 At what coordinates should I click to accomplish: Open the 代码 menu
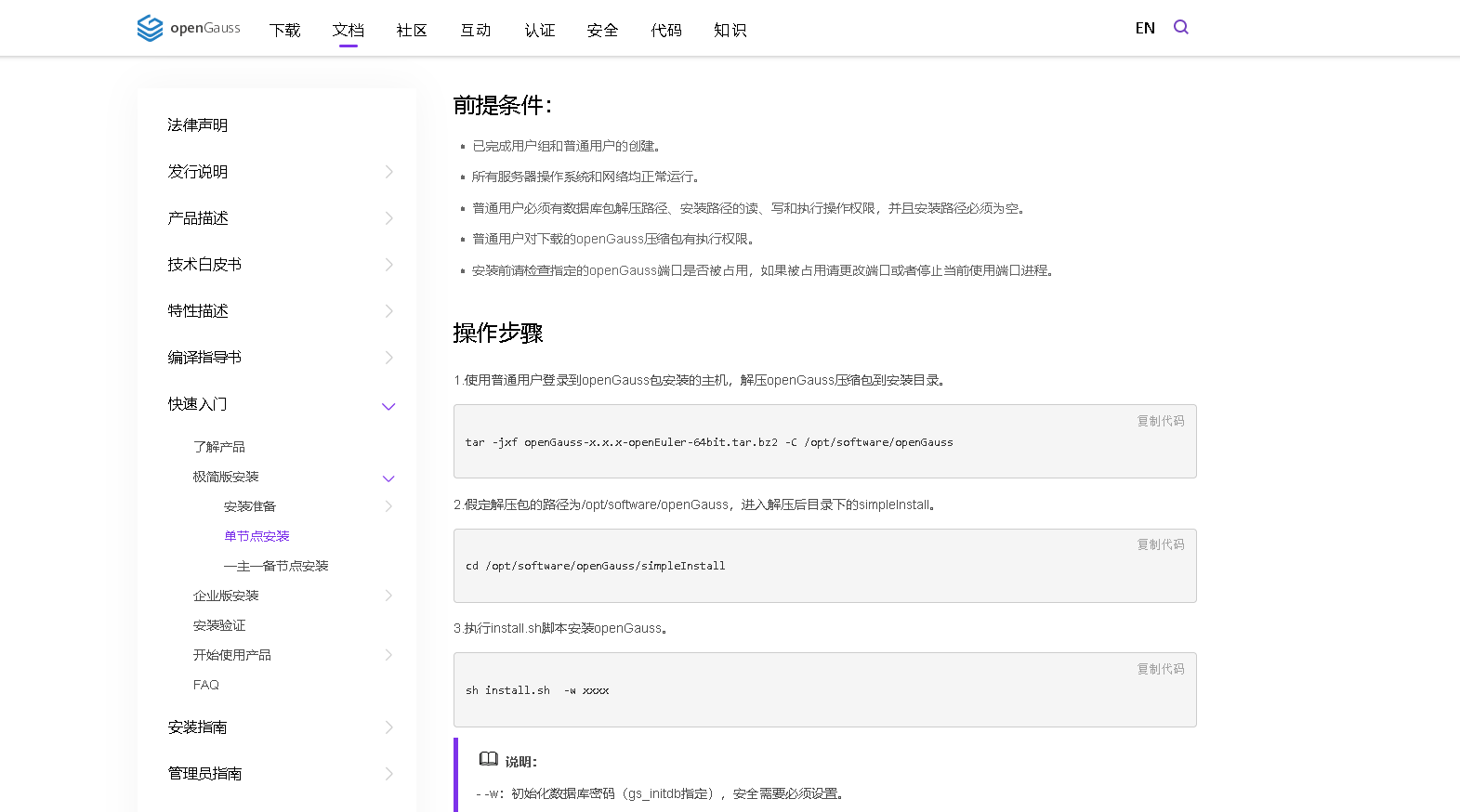click(666, 30)
